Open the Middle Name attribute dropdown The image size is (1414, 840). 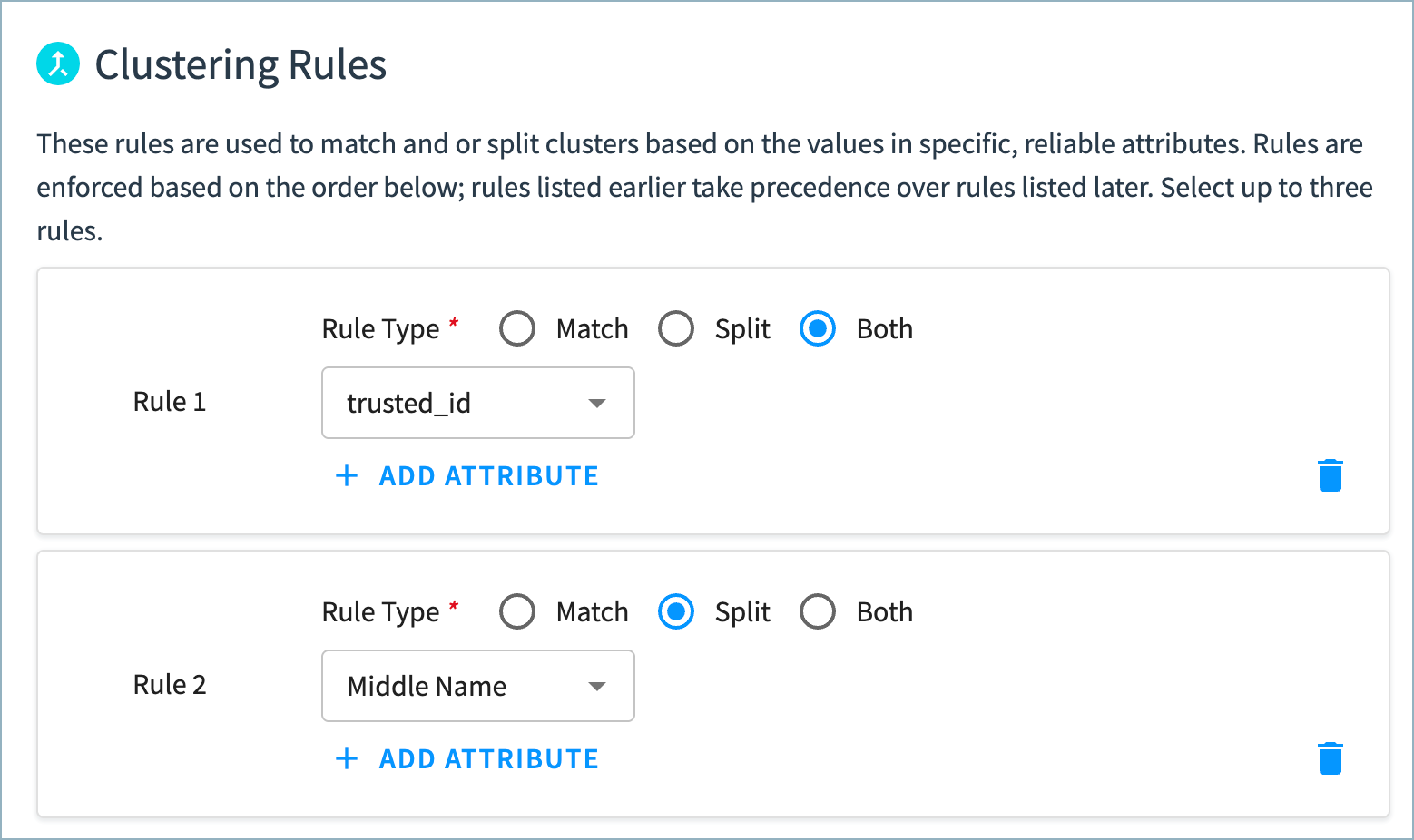click(x=478, y=686)
